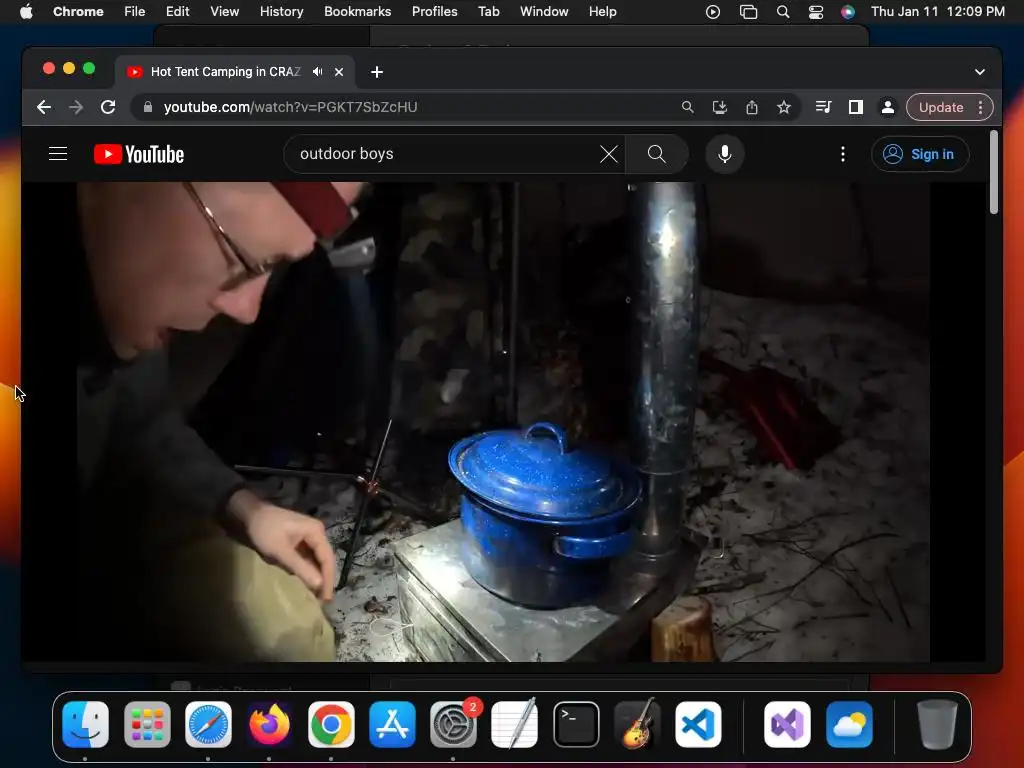Go forward in Chrome history
This screenshot has height=768, width=1024.
76,107
